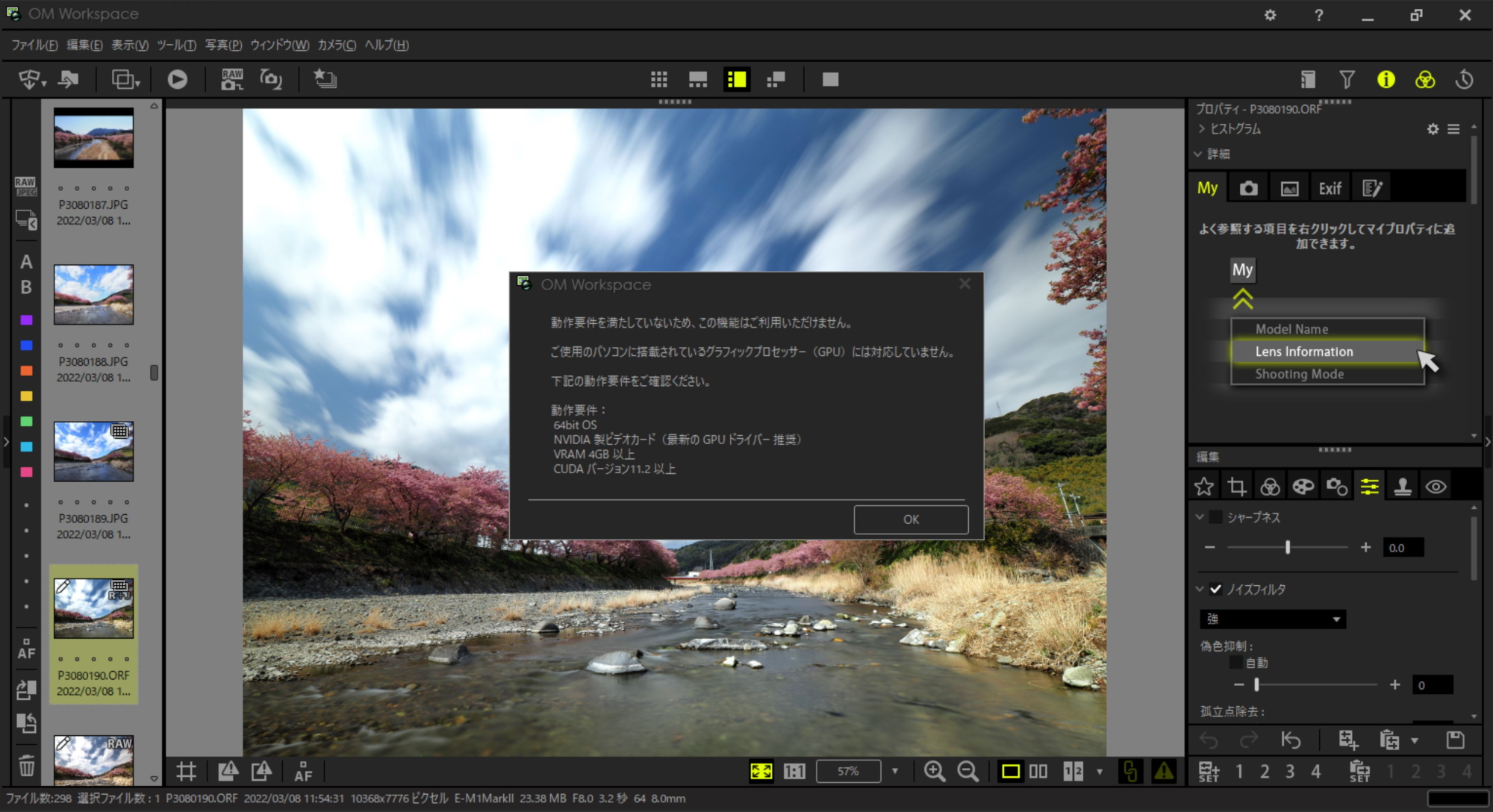Screen dimensions: 1493x812
Task: Select Shooting Mode in the list
Action: pyautogui.click(x=1327, y=374)
